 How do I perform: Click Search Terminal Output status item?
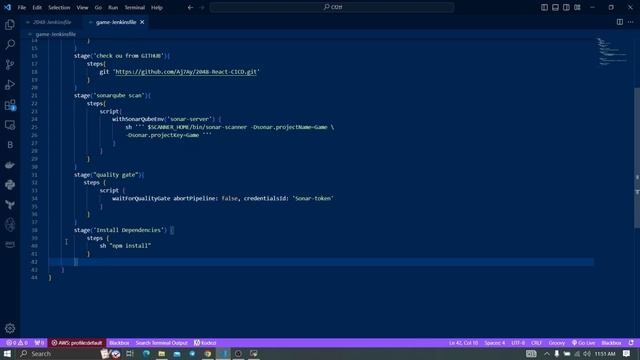[162, 343]
